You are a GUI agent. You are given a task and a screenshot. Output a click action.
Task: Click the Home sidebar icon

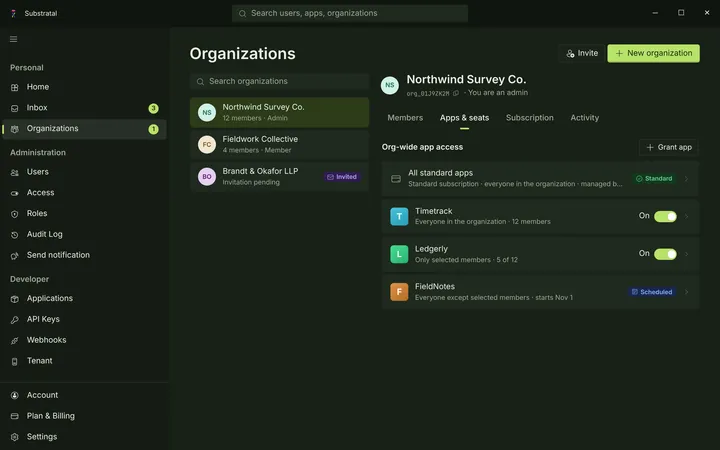tap(15, 87)
